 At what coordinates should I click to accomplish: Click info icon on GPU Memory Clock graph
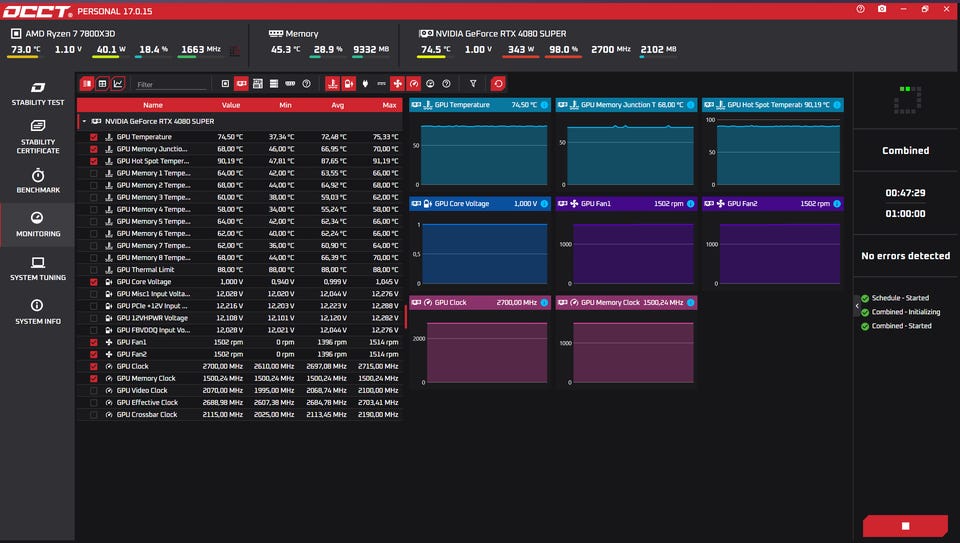coord(691,302)
